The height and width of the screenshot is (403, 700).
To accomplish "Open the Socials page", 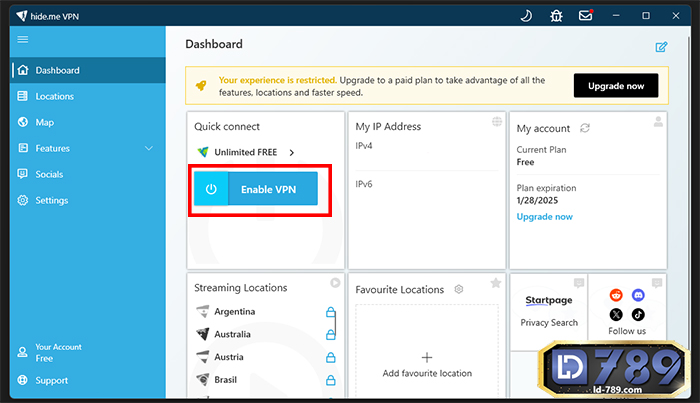I will pyautogui.click(x=88, y=174).
